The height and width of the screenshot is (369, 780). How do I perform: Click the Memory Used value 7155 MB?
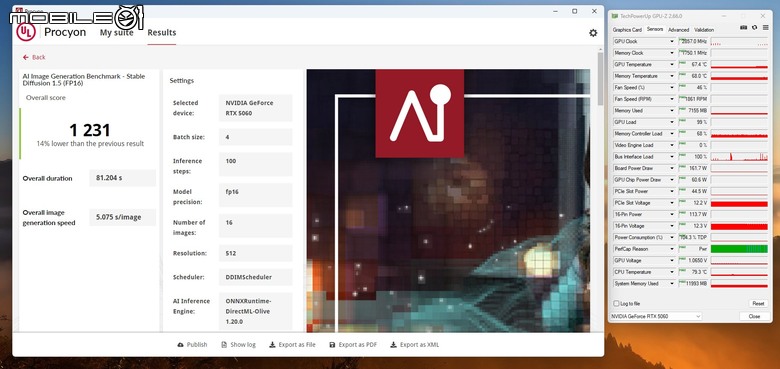pyautogui.click(x=693, y=110)
